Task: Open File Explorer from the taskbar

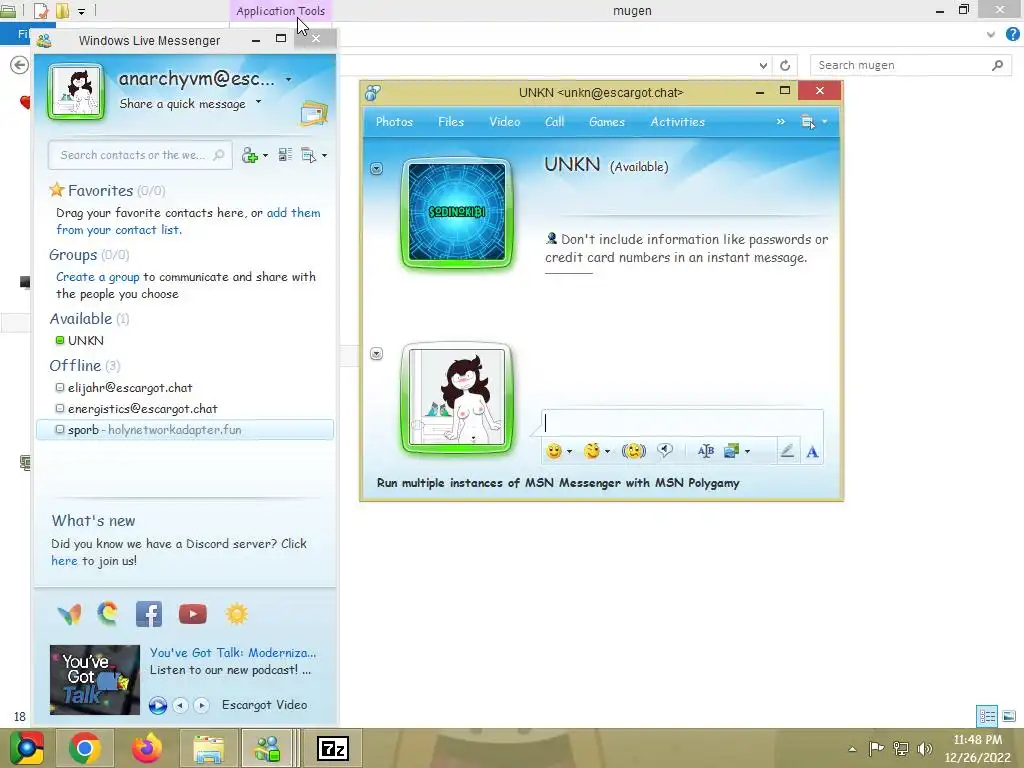Action: 208,748
